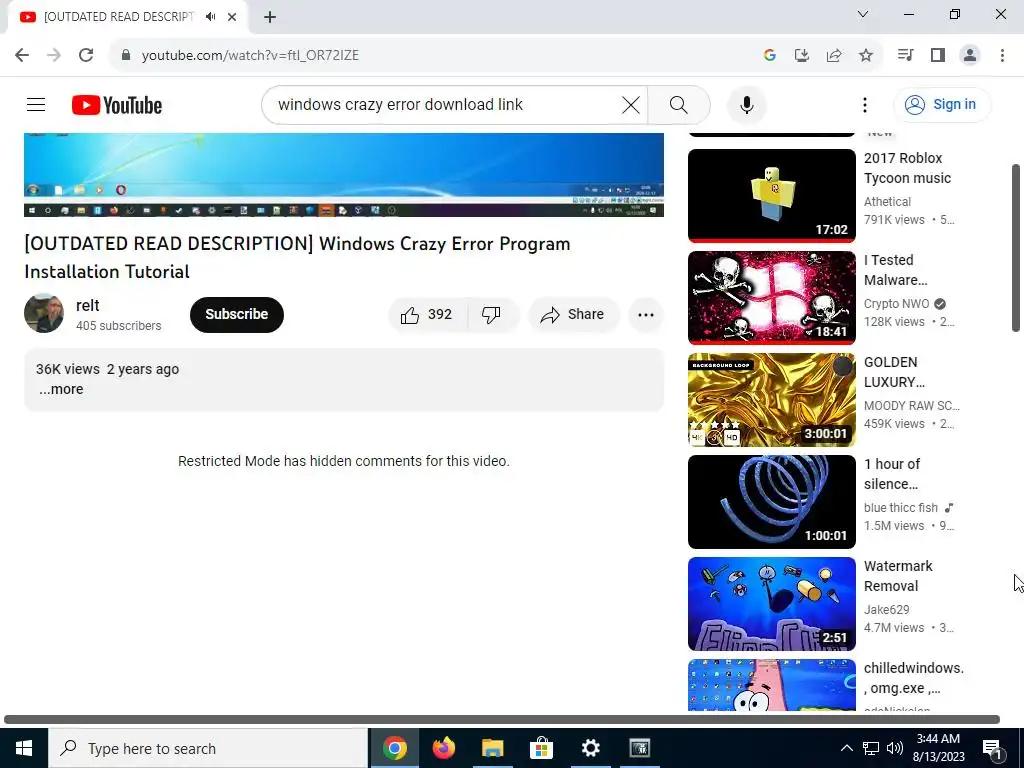Click the vertical page scrollbar

(1016, 248)
